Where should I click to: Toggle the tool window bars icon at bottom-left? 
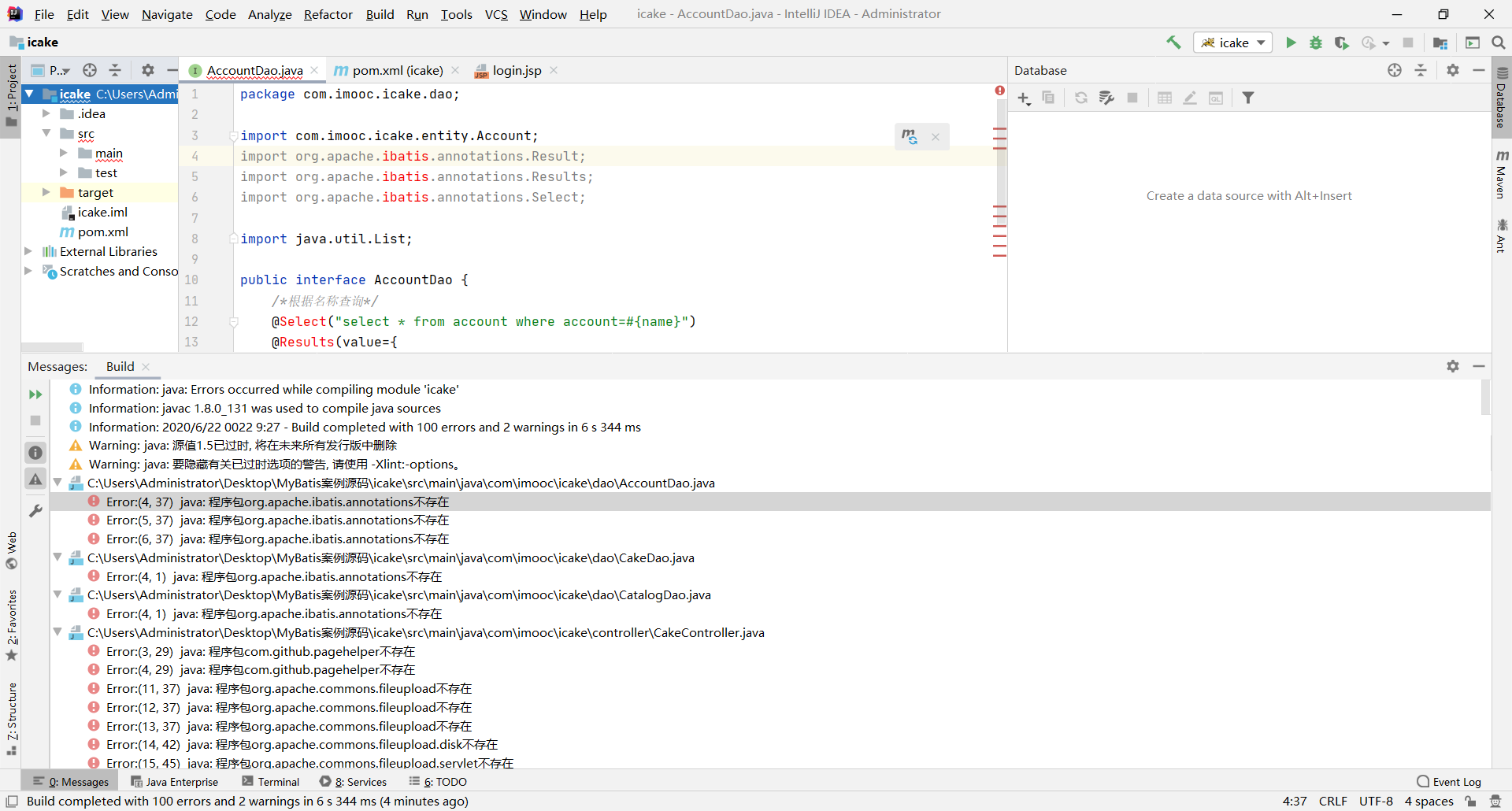click(x=12, y=802)
